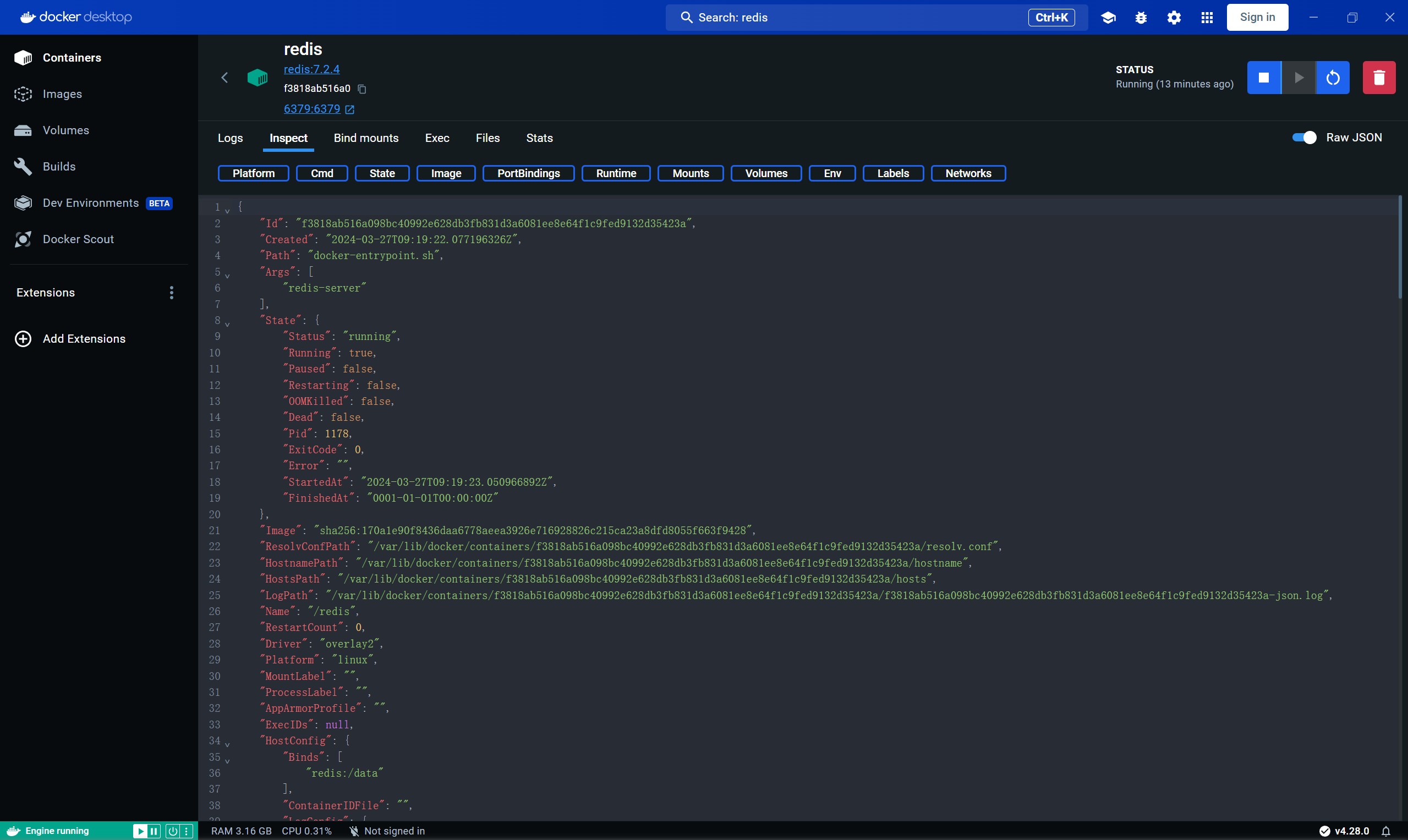
Task: Delete the redis container with trash icon
Action: click(1379, 78)
